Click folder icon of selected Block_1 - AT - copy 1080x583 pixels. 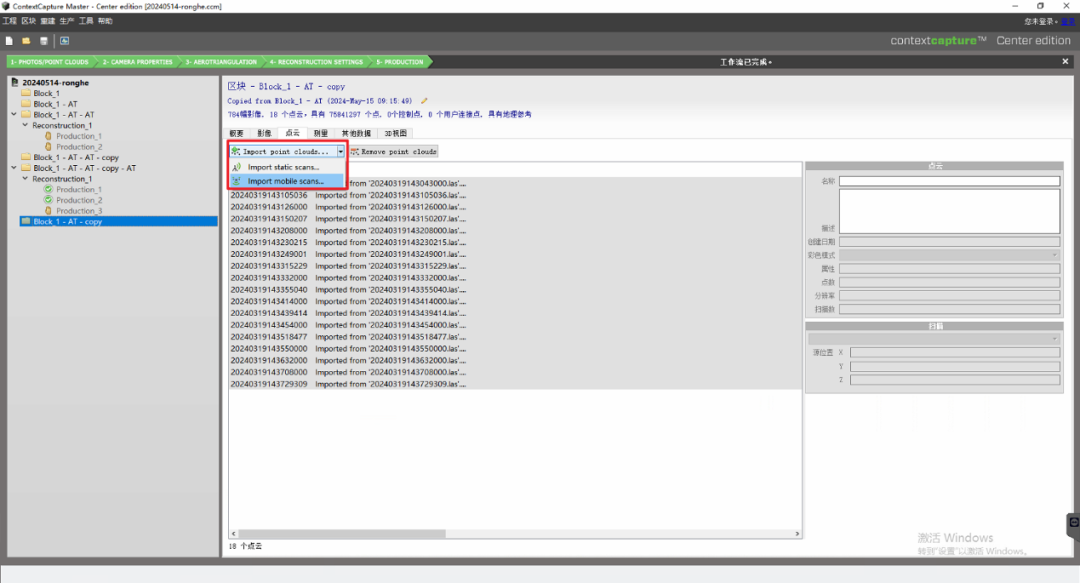coord(26,221)
